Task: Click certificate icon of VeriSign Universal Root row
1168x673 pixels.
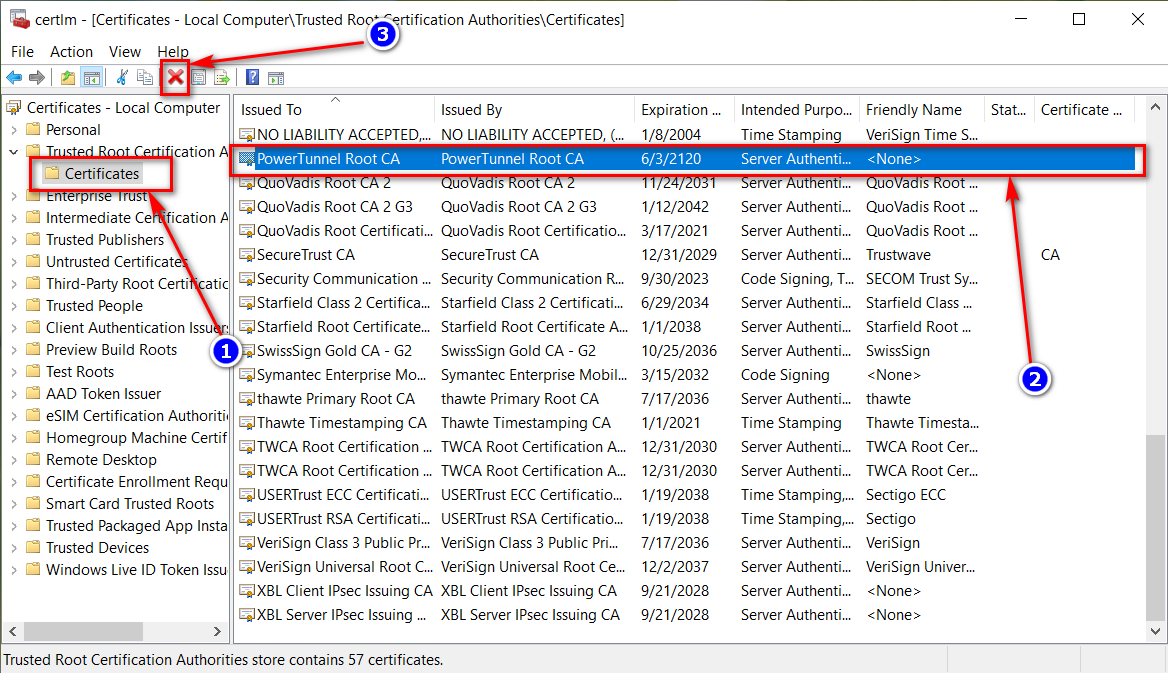Action: pos(247,567)
